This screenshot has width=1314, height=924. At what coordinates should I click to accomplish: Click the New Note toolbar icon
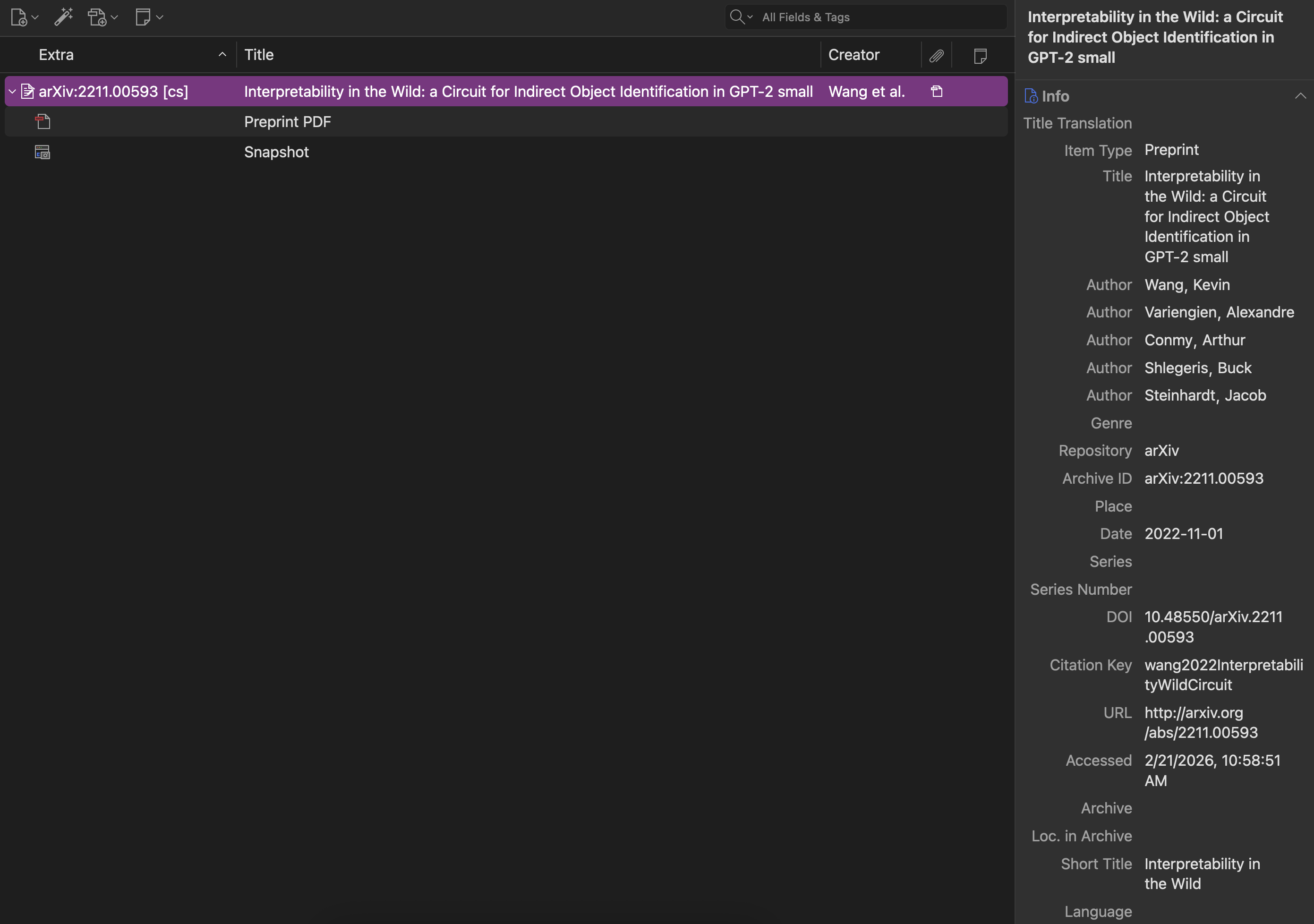tap(143, 17)
